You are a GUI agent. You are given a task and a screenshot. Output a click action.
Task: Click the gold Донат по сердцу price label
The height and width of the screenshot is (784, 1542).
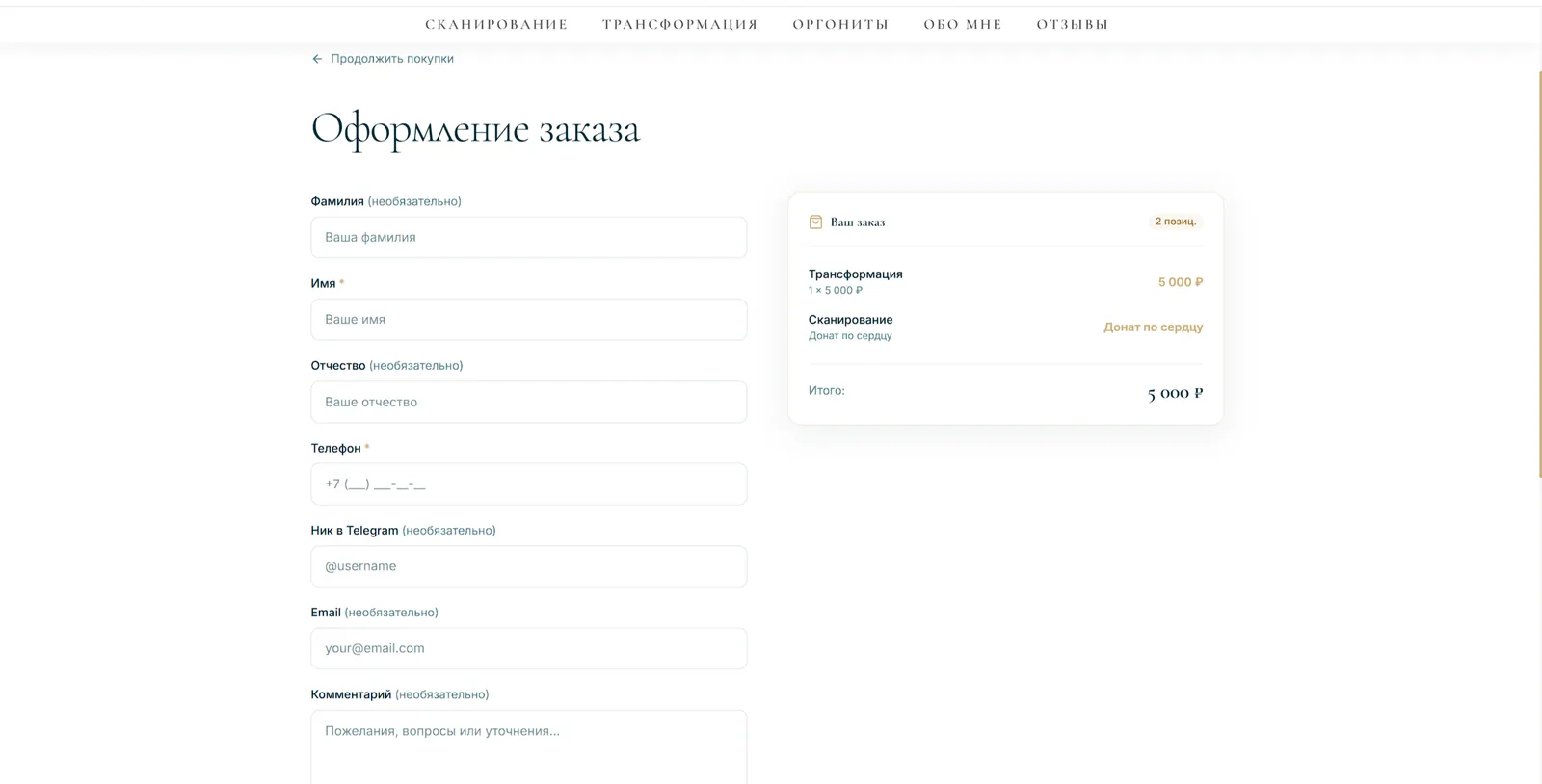tap(1153, 327)
